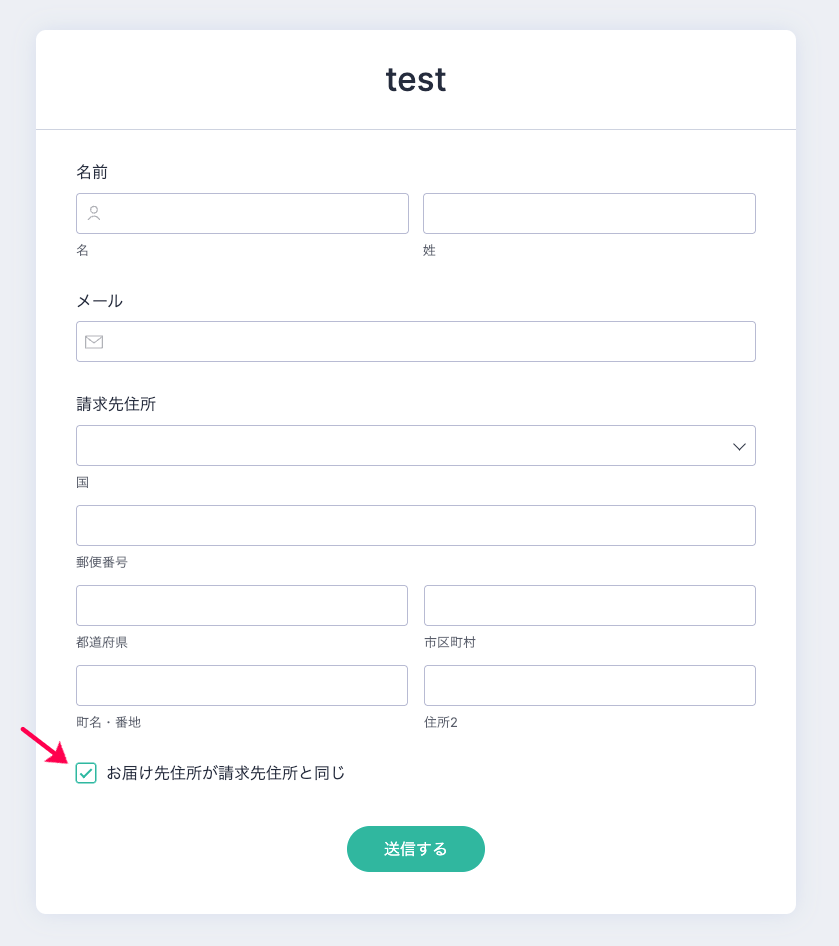Click the person icon in the name field
The height and width of the screenshot is (946, 839).
pyautogui.click(x=94, y=213)
